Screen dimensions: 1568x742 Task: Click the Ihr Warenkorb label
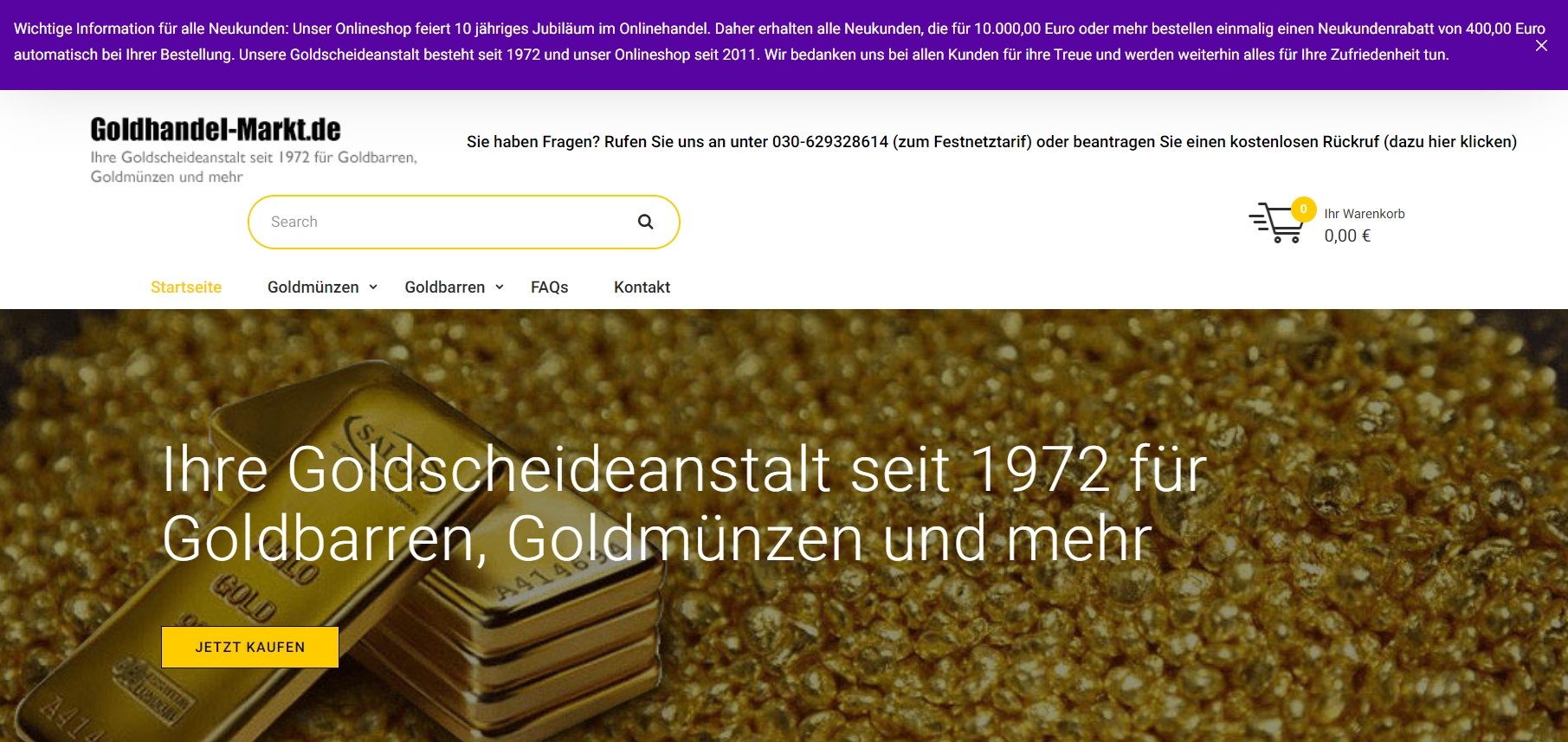[1364, 214]
